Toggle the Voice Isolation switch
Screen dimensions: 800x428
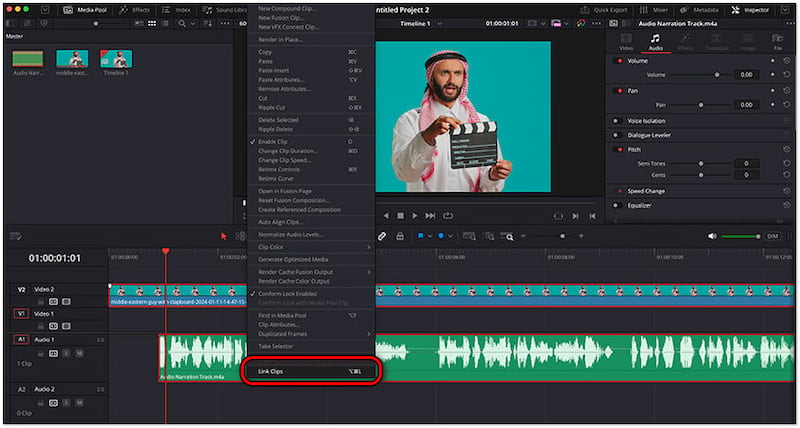618,120
